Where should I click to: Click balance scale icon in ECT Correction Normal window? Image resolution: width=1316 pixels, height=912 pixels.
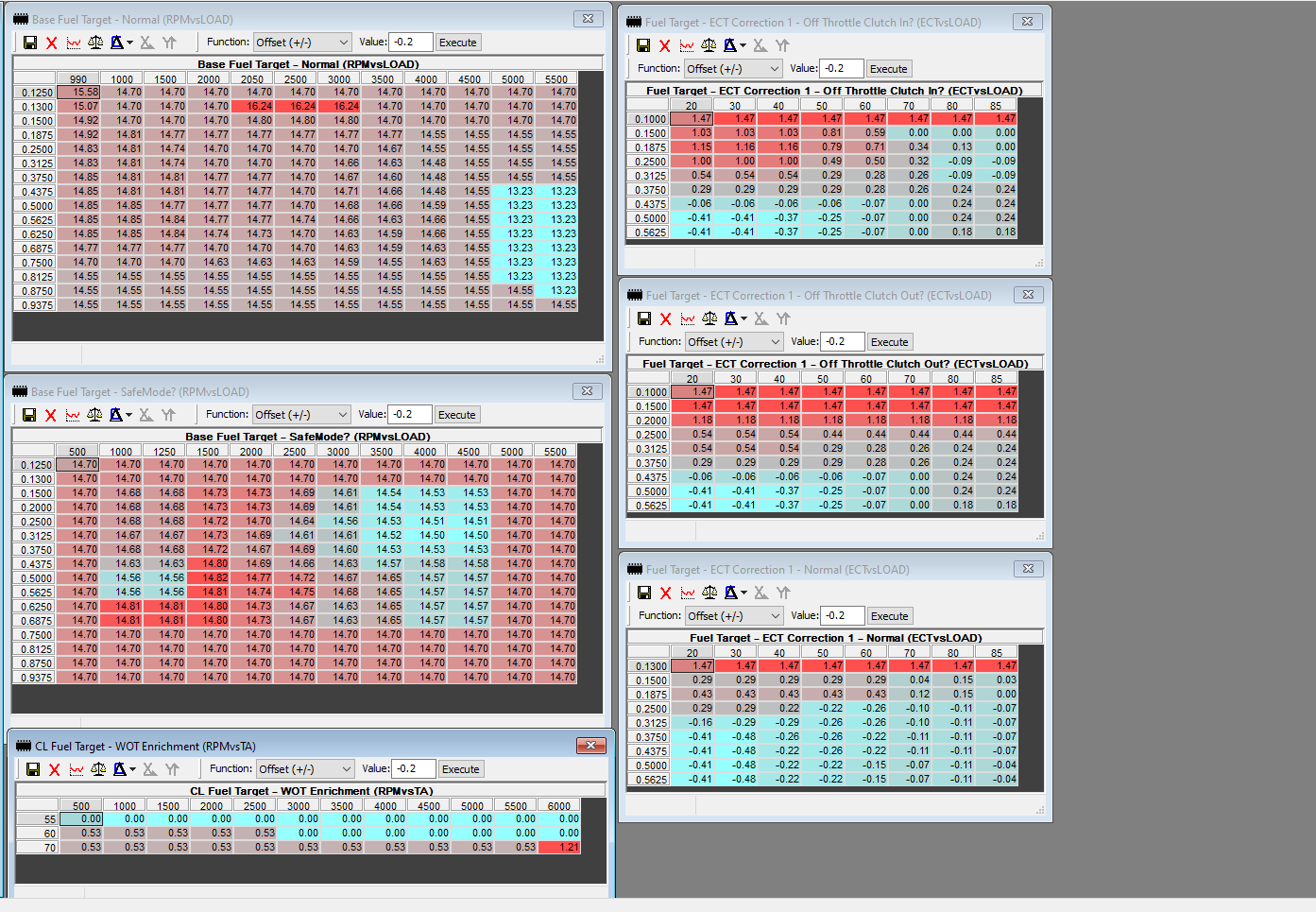[x=709, y=593]
